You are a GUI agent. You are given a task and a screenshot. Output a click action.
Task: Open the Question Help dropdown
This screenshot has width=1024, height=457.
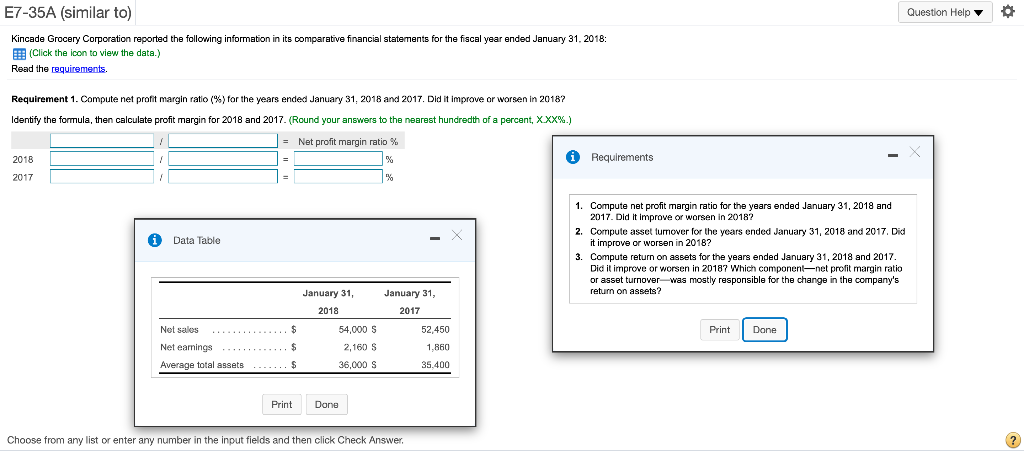pos(945,12)
